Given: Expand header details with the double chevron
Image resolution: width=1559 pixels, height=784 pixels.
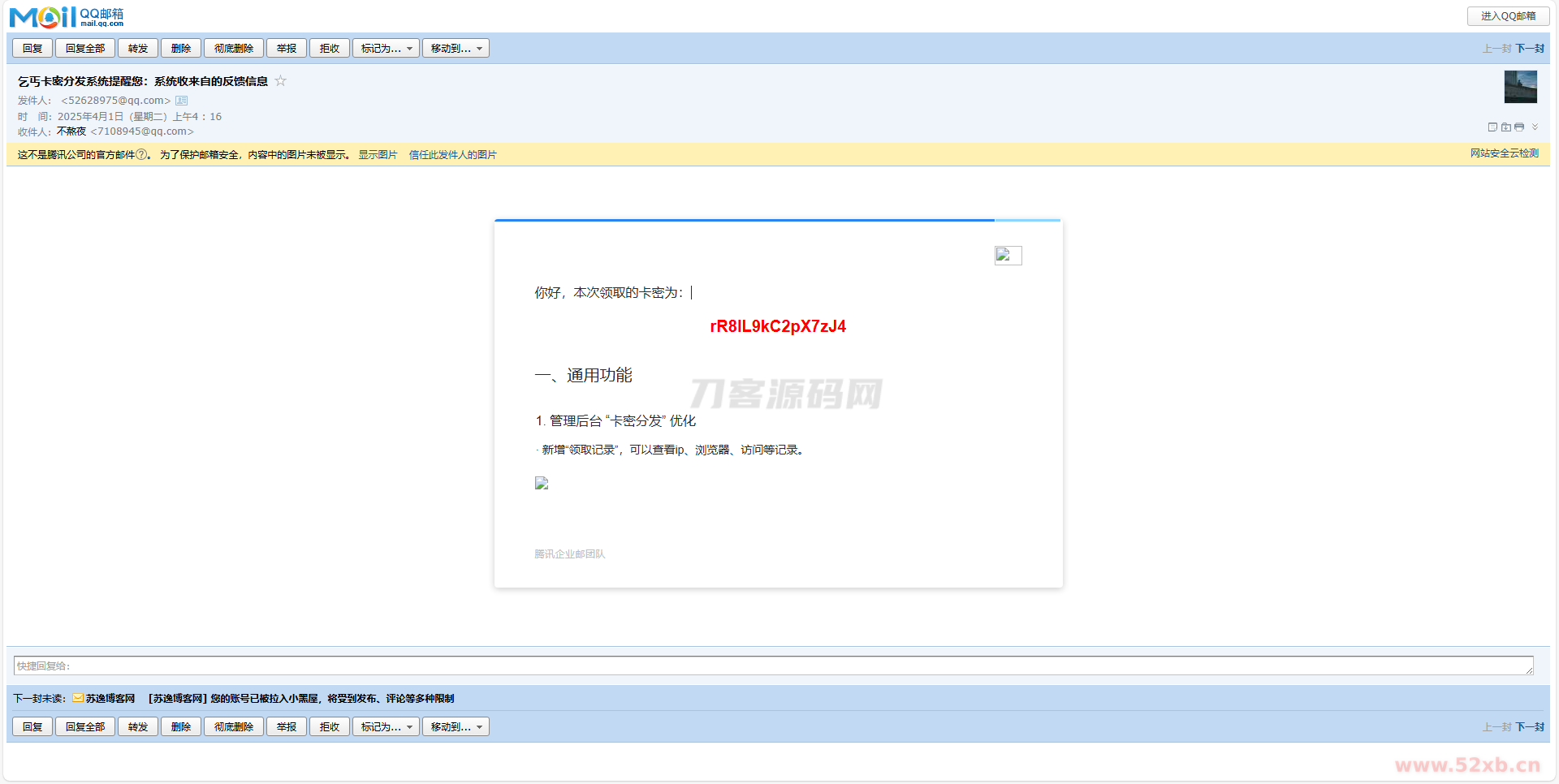Looking at the screenshot, I should coord(1535,127).
